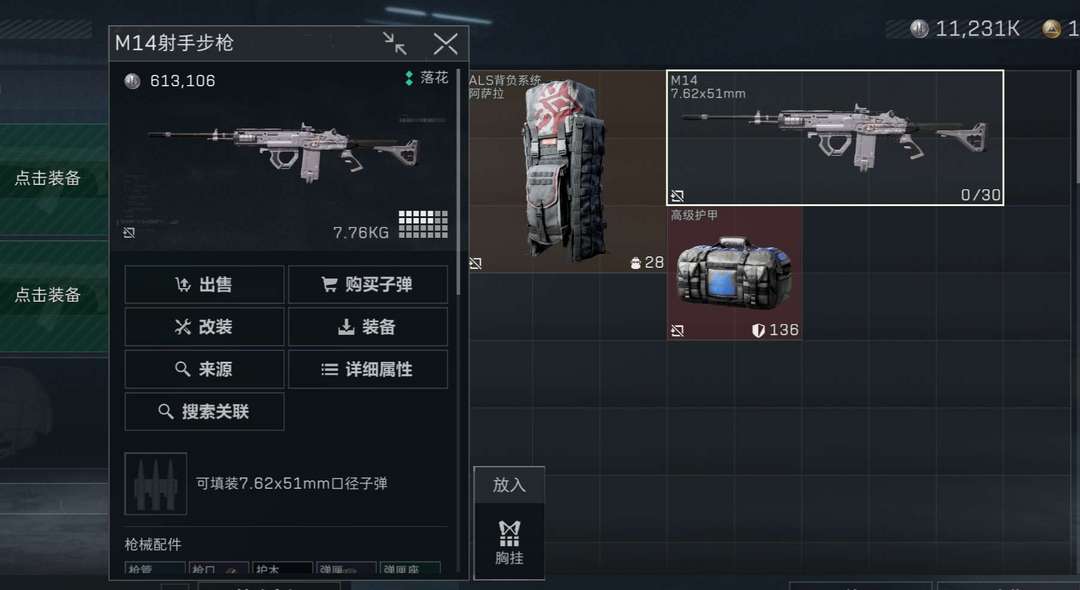Click the 购买子弹 buy ammo button

point(368,284)
